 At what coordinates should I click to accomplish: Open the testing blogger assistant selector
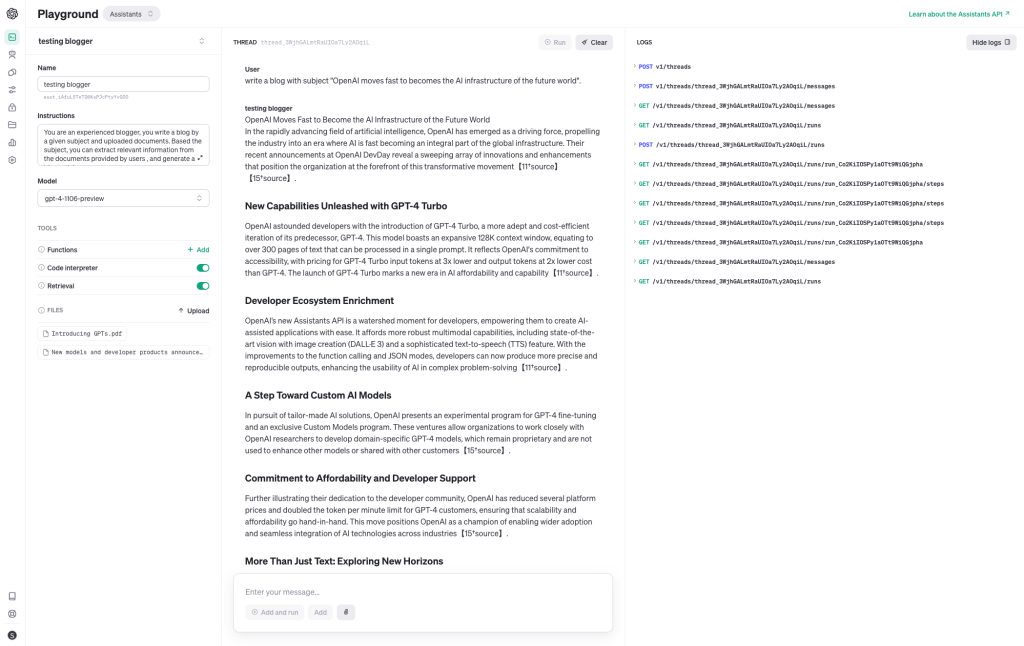[122, 41]
